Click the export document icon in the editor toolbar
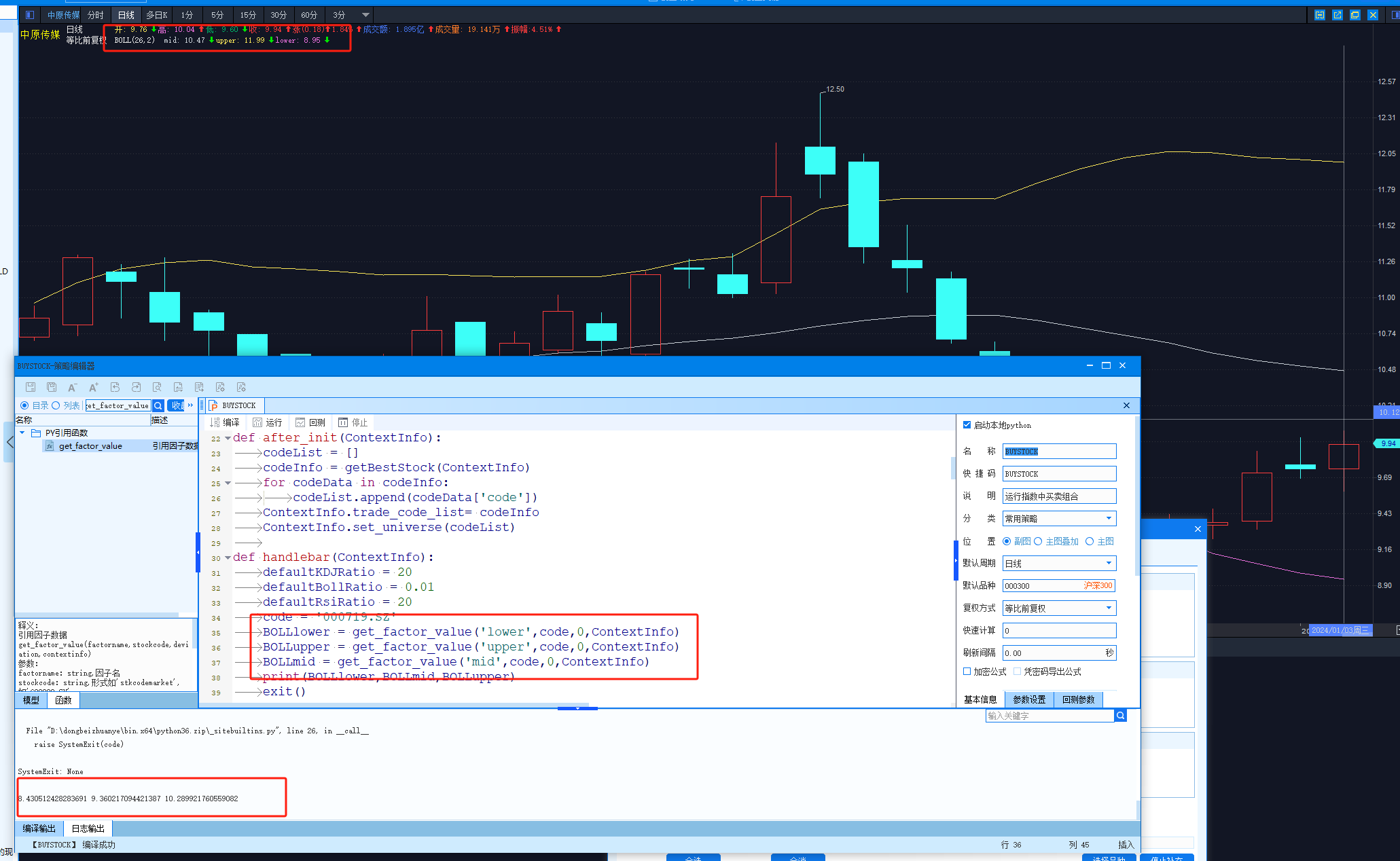 (199, 387)
